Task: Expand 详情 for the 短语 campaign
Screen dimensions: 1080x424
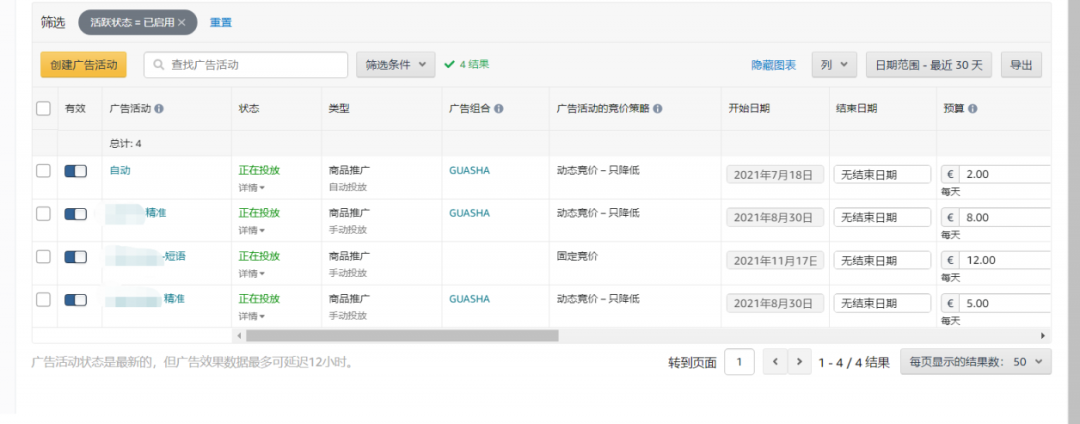Action: (x=251, y=273)
